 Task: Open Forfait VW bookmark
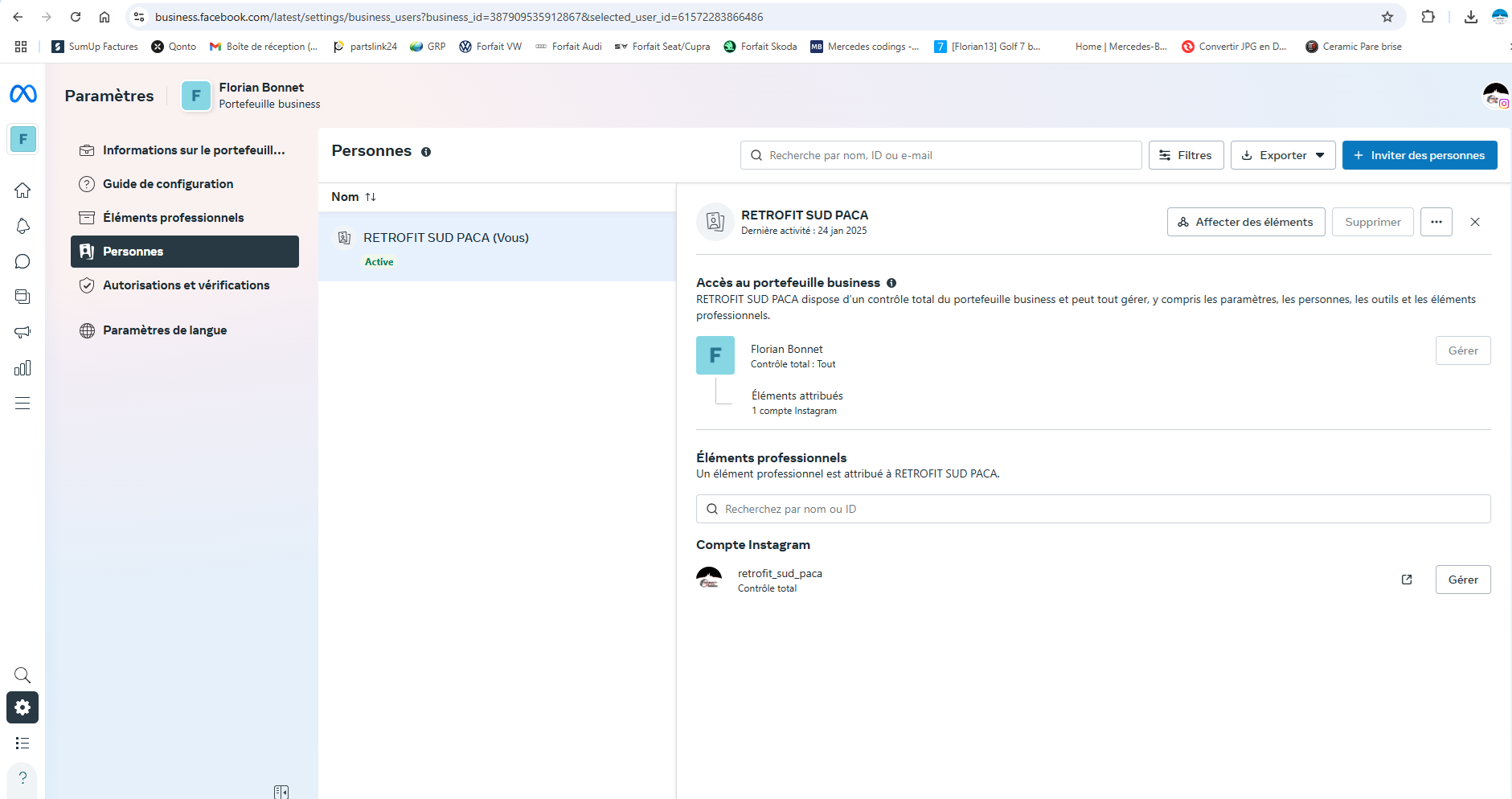tap(490, 47)
